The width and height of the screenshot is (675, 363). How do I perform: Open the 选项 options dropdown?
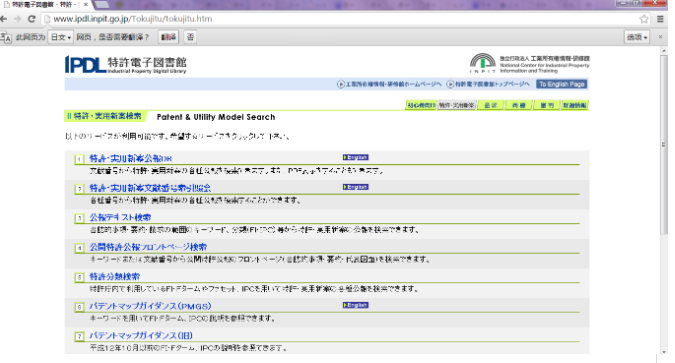pyautogui.click(x=637, y=37)
